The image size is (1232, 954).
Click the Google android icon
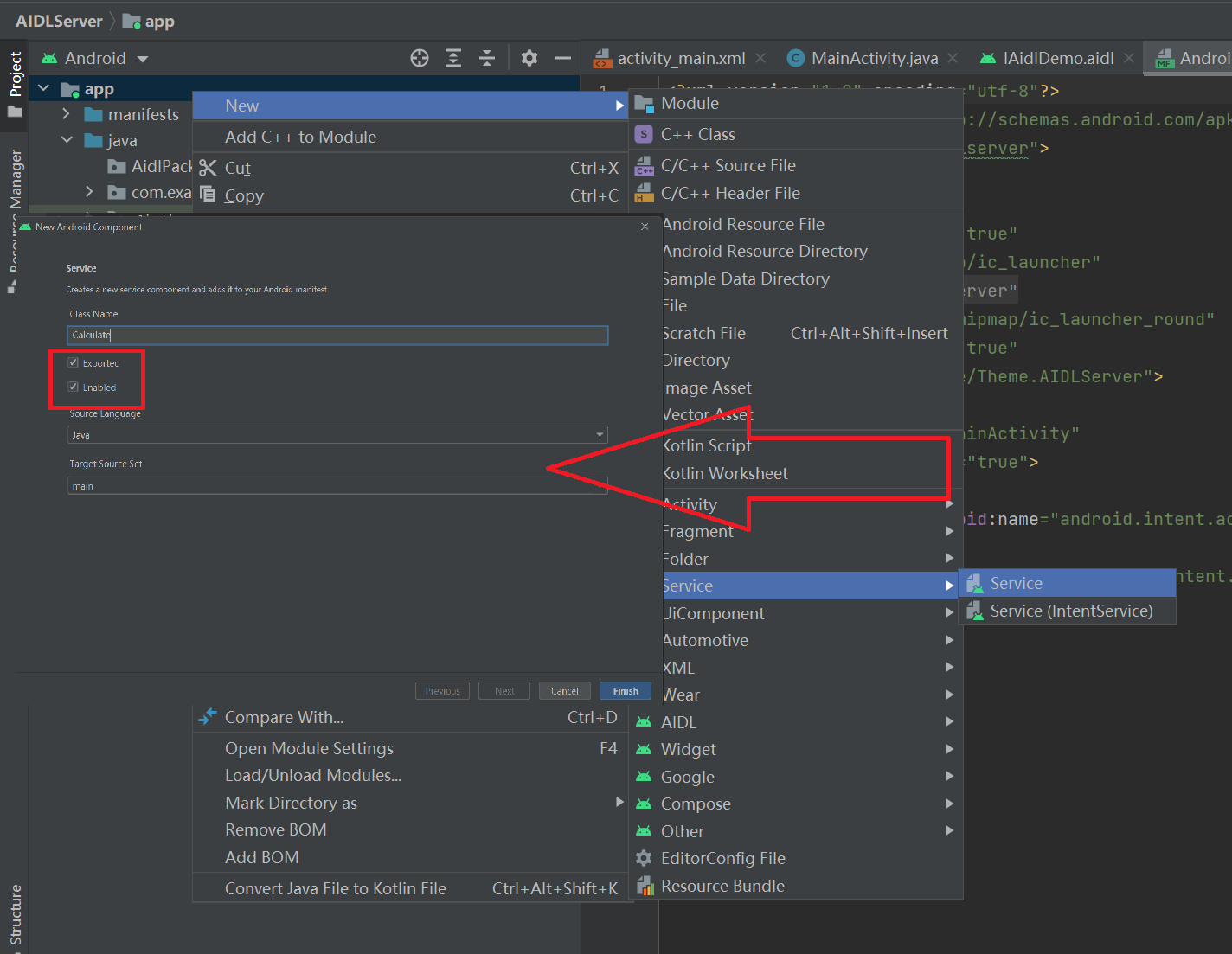644,777
